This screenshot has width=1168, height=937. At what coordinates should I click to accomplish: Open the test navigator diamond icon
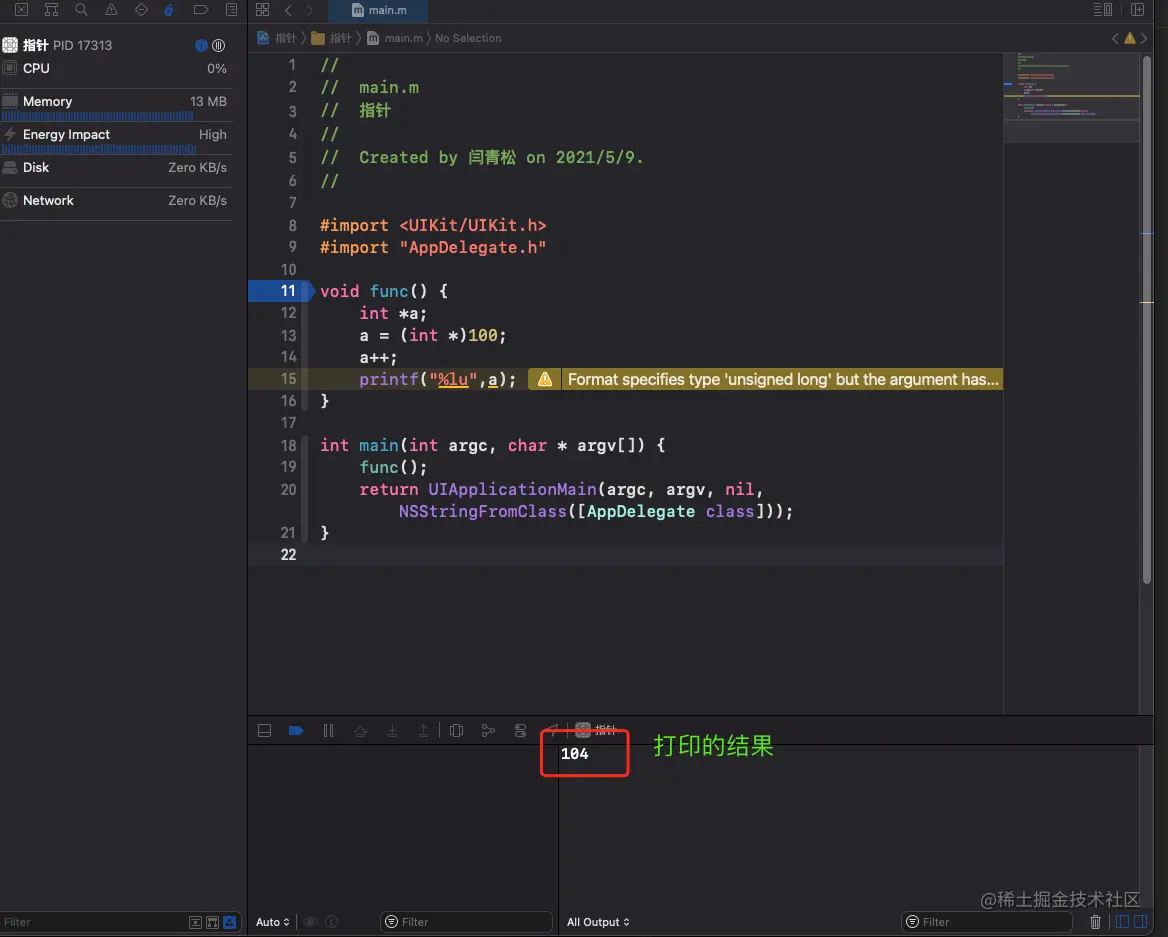(141, 10)
